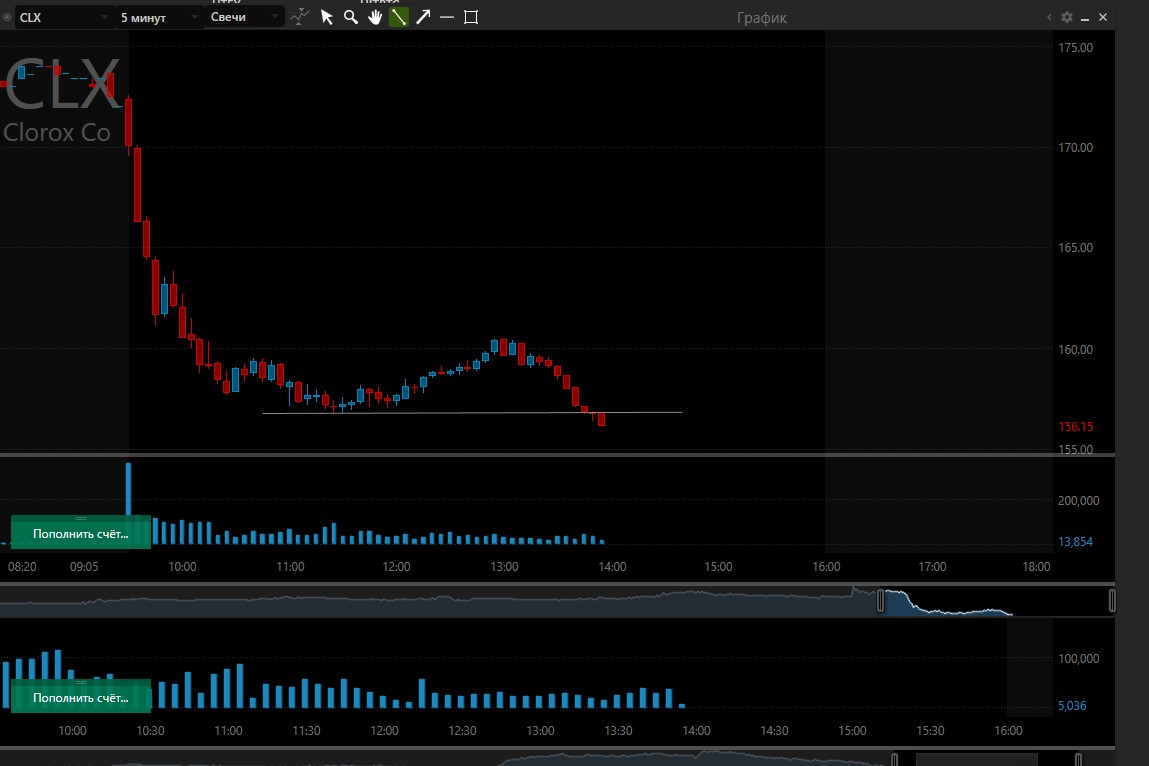Select the pointer cursor tool

327,17
